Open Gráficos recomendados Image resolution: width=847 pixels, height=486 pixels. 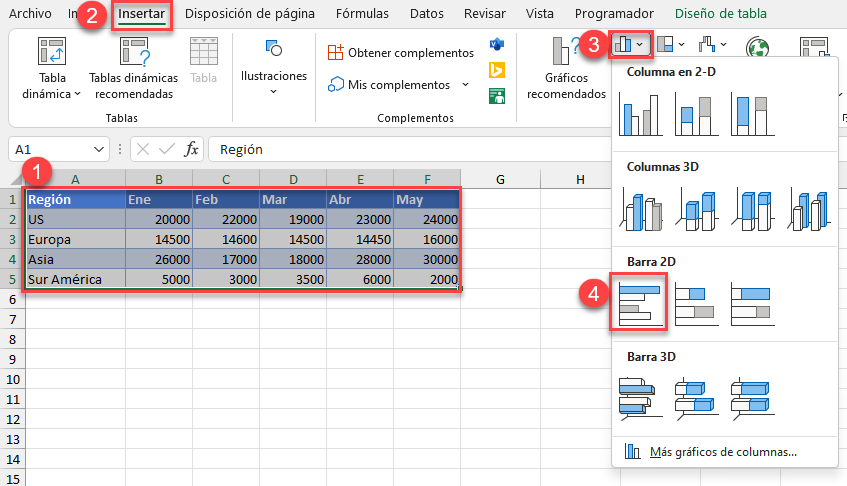[x=566, y=68]
